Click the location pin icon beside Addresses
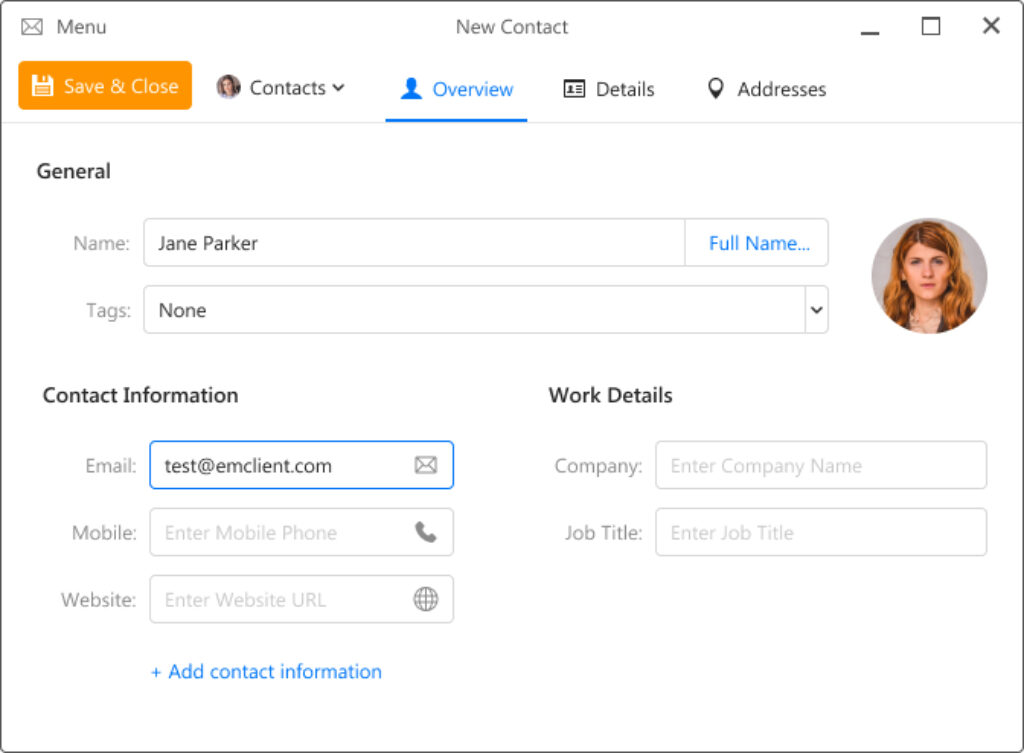 click(715, 88)
